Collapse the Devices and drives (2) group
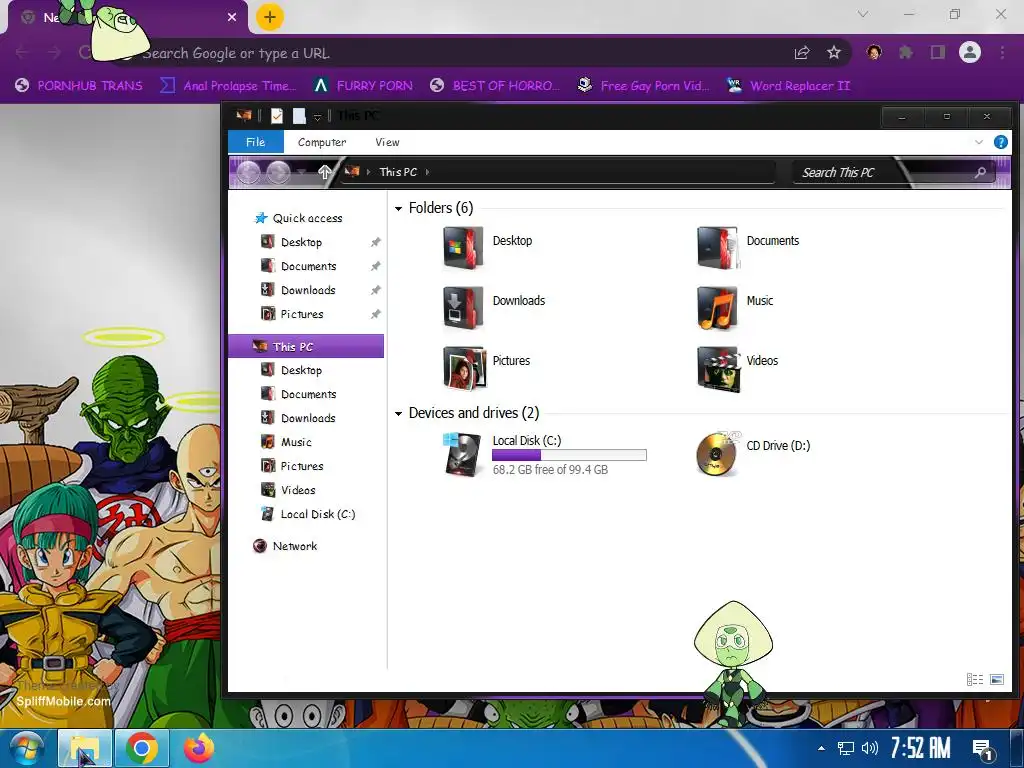 tap(398, 414)
